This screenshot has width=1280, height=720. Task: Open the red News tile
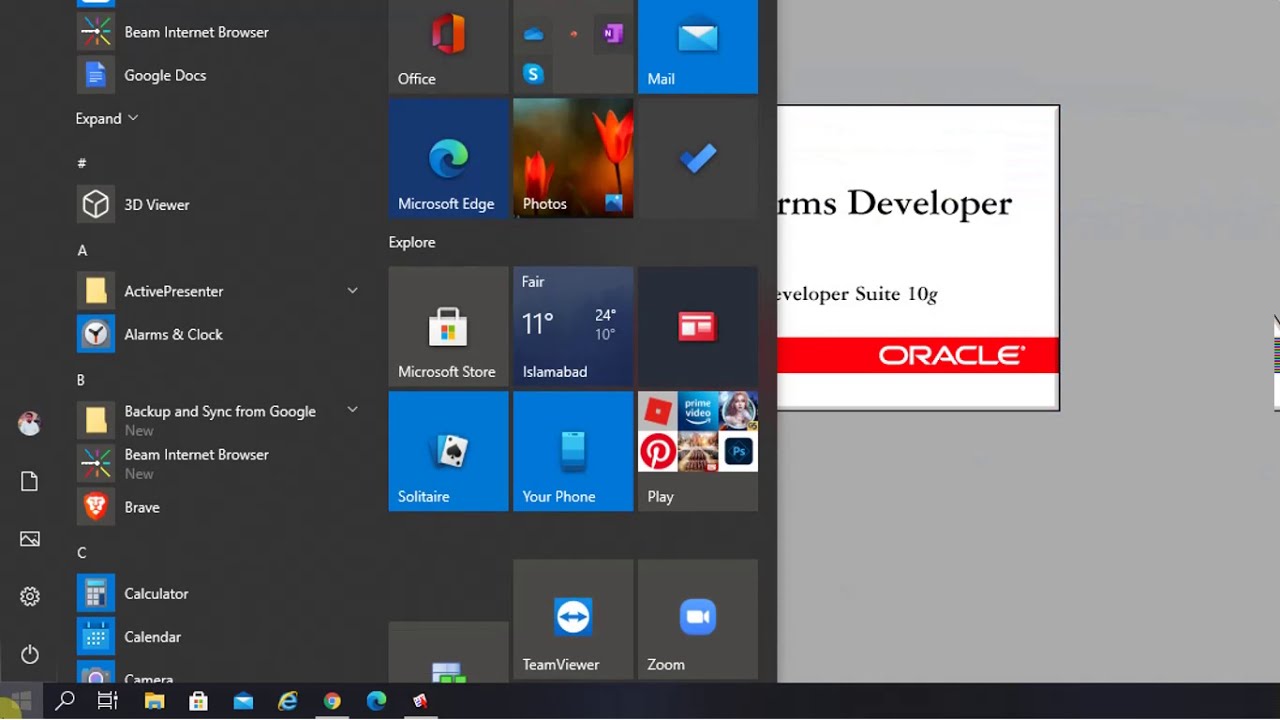(698, 326)
